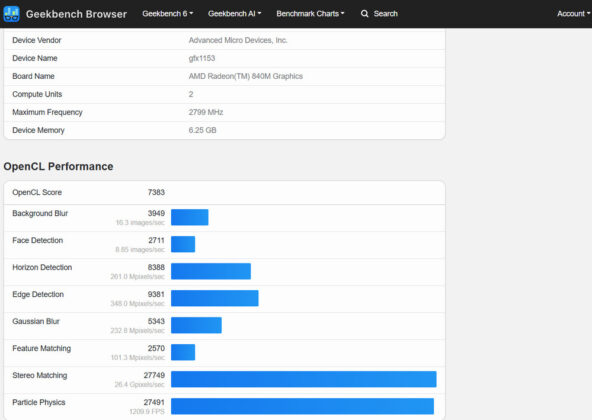Viewport: 592px width, 420px height.
Task: Click the Device Memory label
Action: tap(38, 130)
